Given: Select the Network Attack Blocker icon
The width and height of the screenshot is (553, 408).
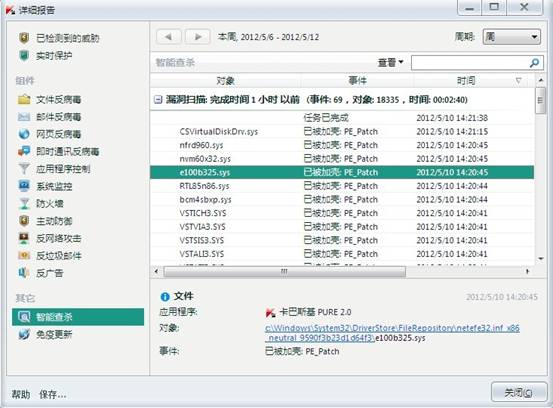Looking at the screenshot, I should tap(24, 238).
